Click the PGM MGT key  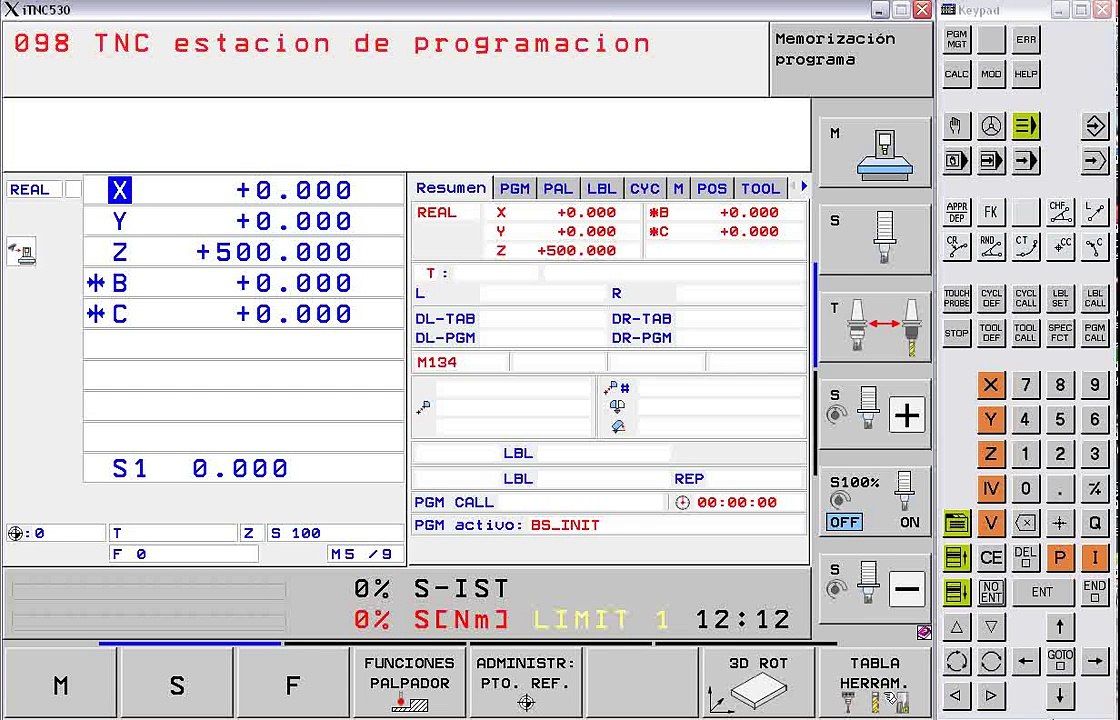coord(956,39)
